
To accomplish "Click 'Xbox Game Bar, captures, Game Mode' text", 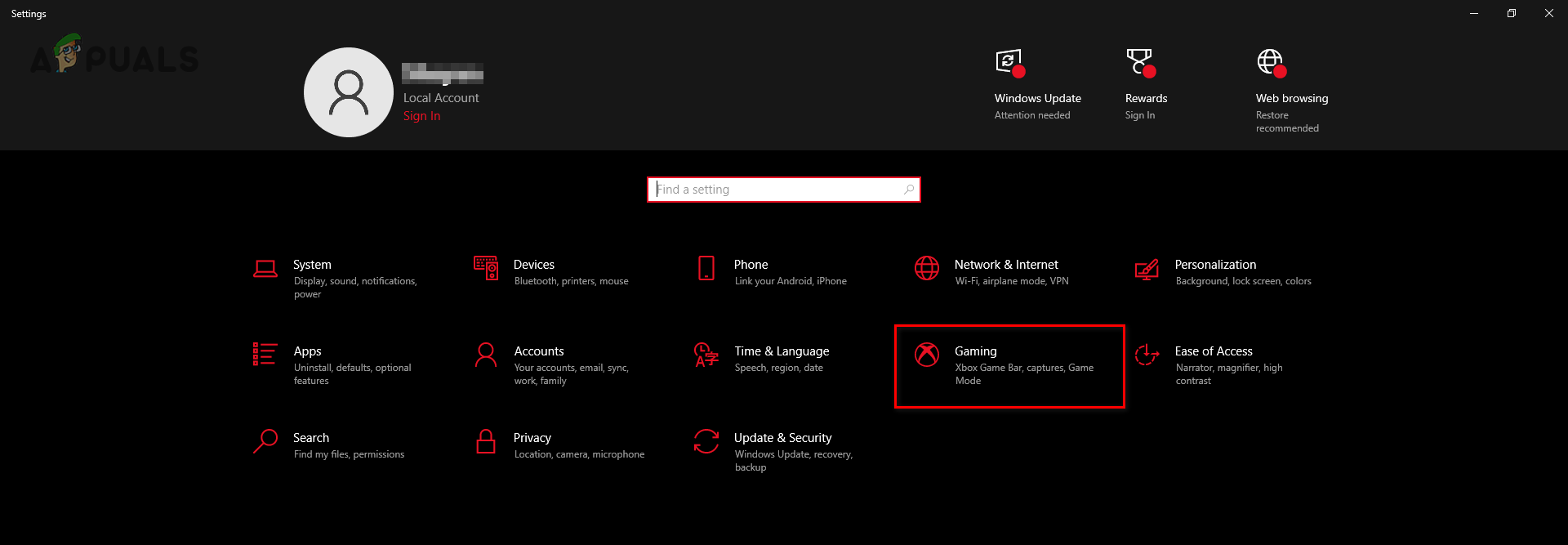I will 1024,374.
